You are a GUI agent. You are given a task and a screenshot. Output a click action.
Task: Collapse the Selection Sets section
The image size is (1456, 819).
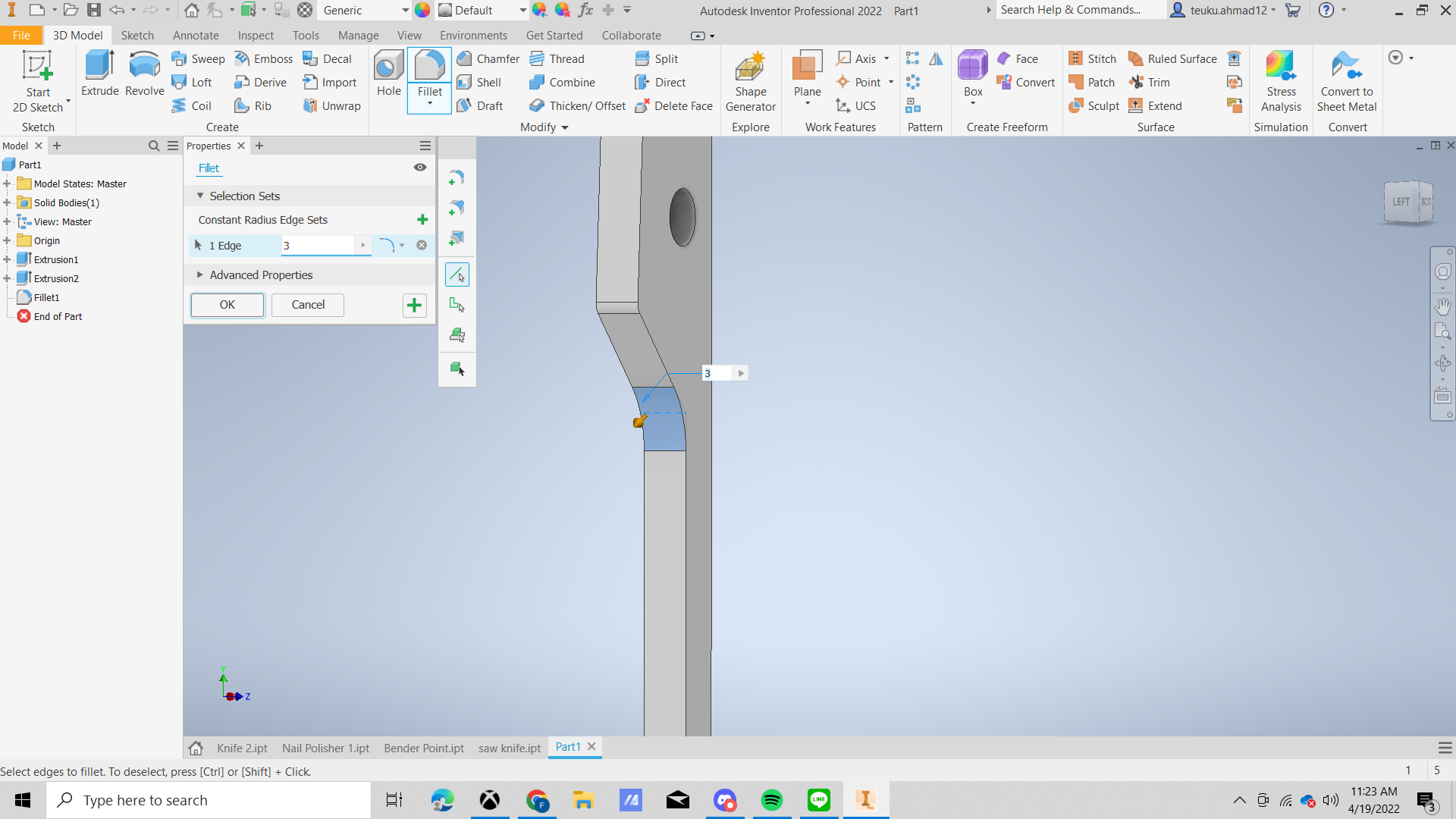tap(200, 196)
